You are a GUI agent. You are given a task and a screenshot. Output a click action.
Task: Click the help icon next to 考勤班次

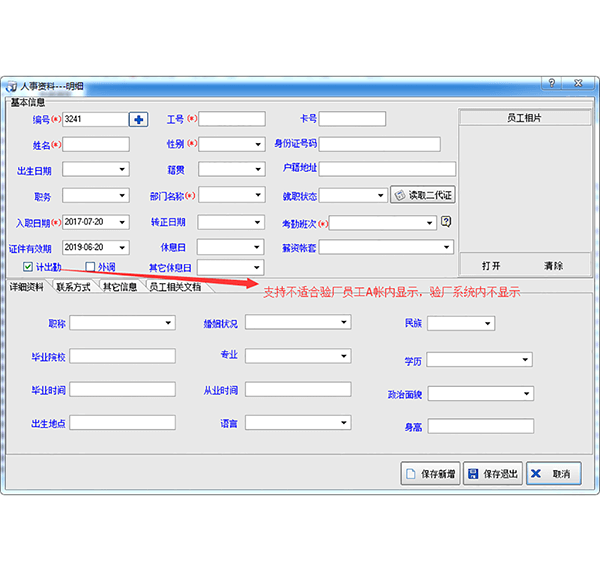point(447,222)
